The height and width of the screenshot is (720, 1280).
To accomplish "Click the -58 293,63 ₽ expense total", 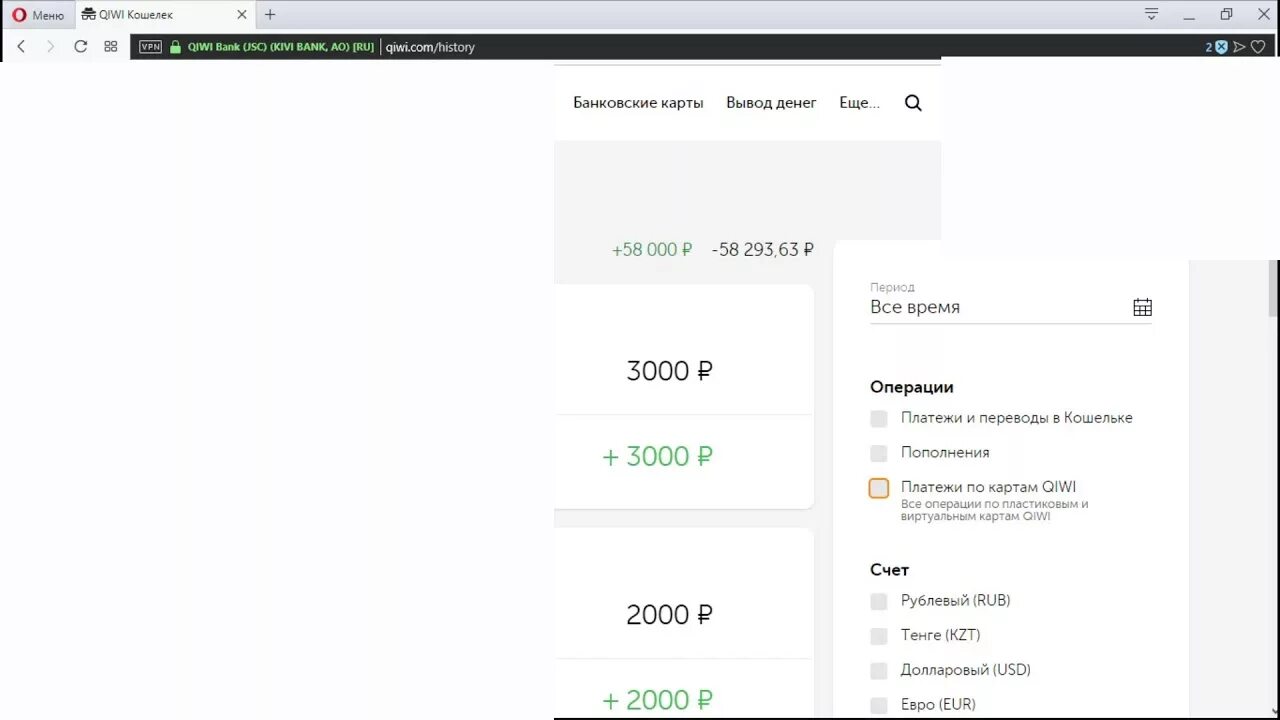I will tap(763, 250).
